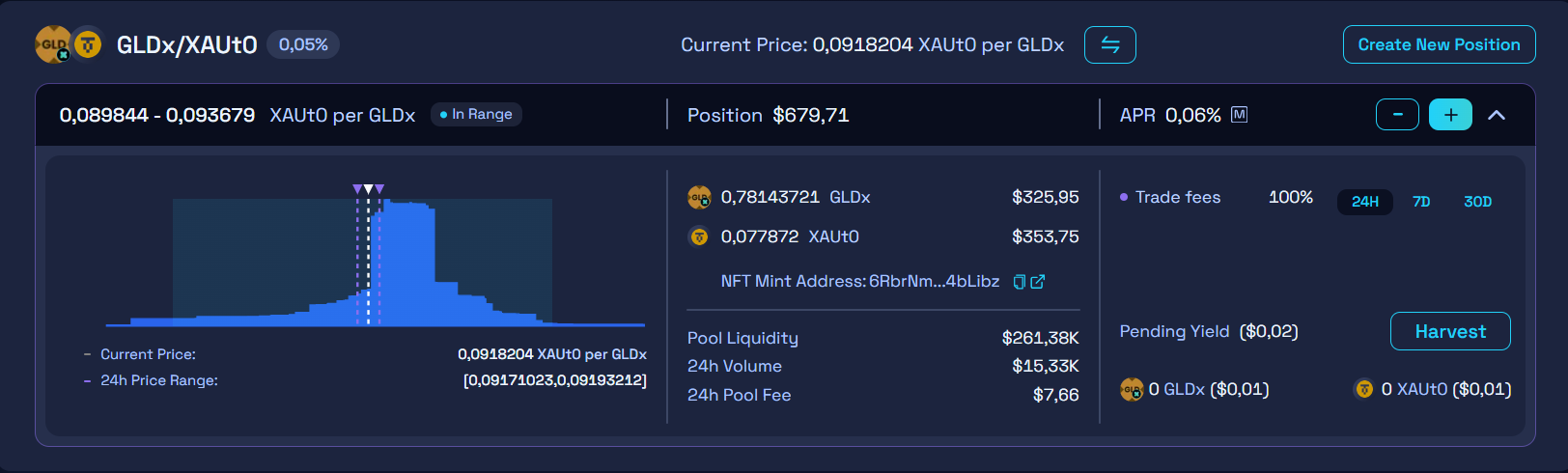Click the GLDx token icon in header
1568x473 pixels.
[52, 44]
